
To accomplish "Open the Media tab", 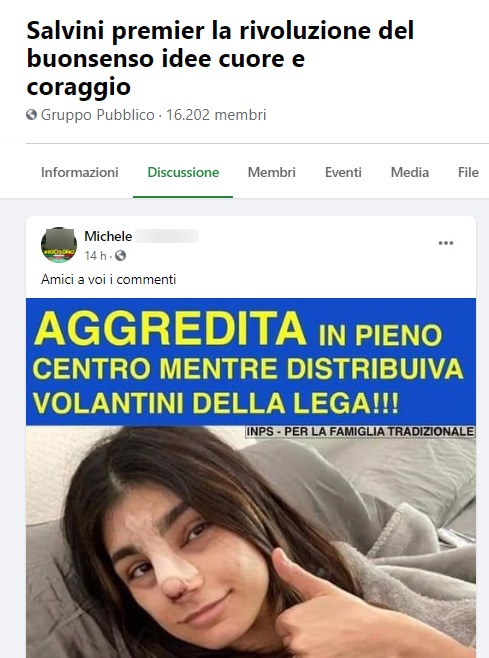I will (410, 172).
